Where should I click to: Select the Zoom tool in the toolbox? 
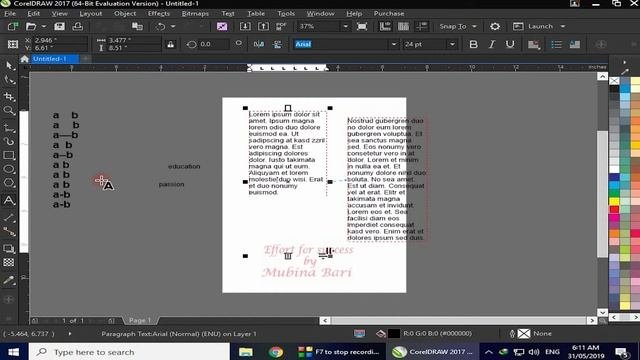pyautogui.click(x=9, y=111)
